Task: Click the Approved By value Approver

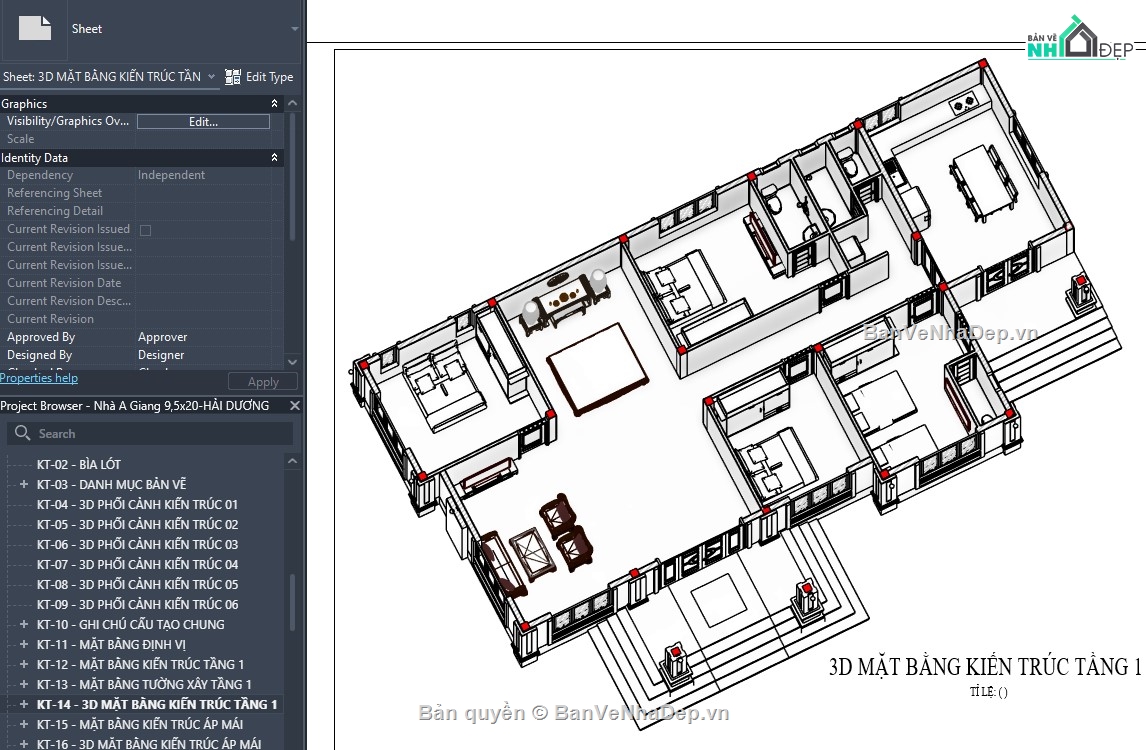Action: click(162, 337)
